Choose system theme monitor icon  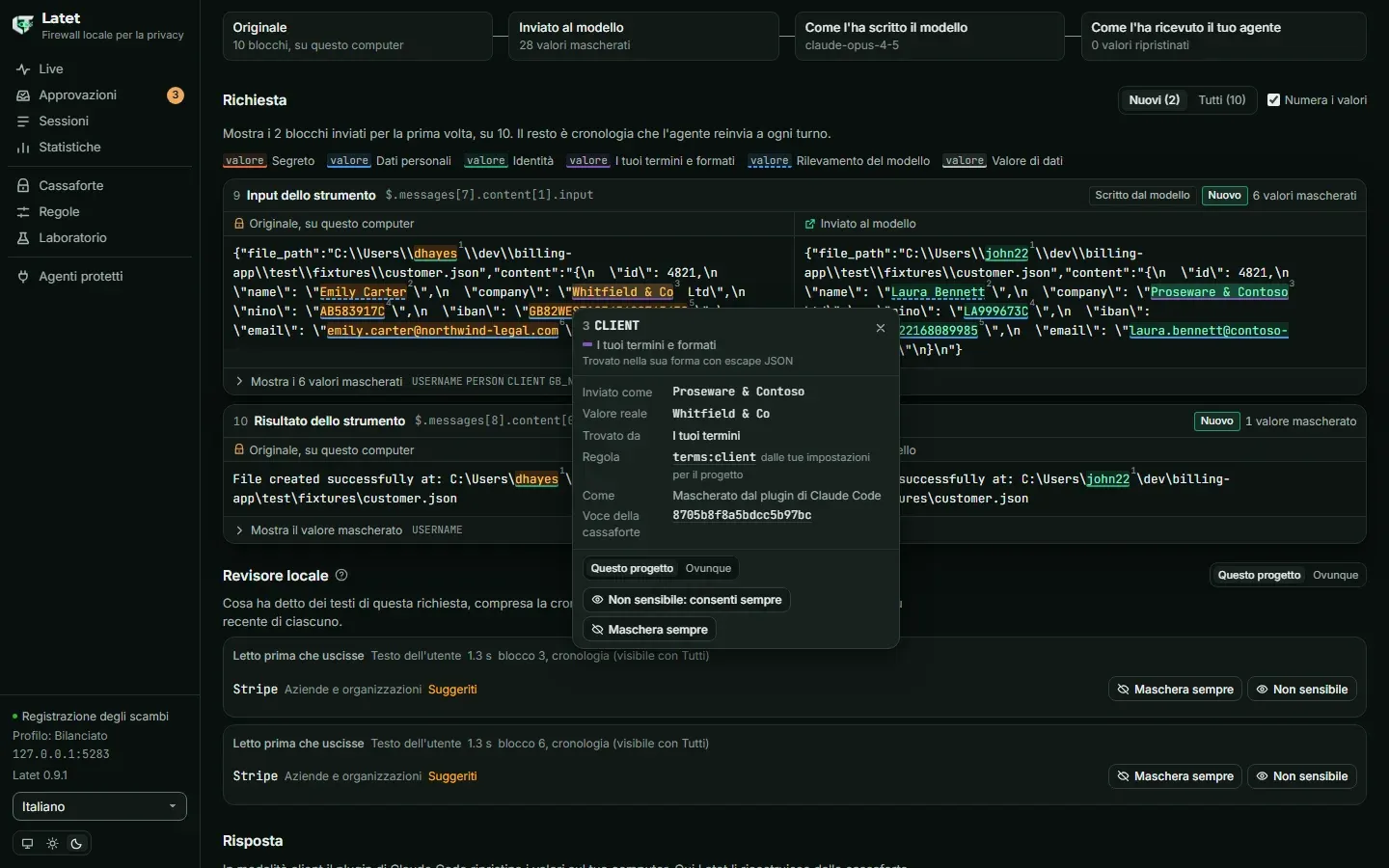[x=27, y=844]
